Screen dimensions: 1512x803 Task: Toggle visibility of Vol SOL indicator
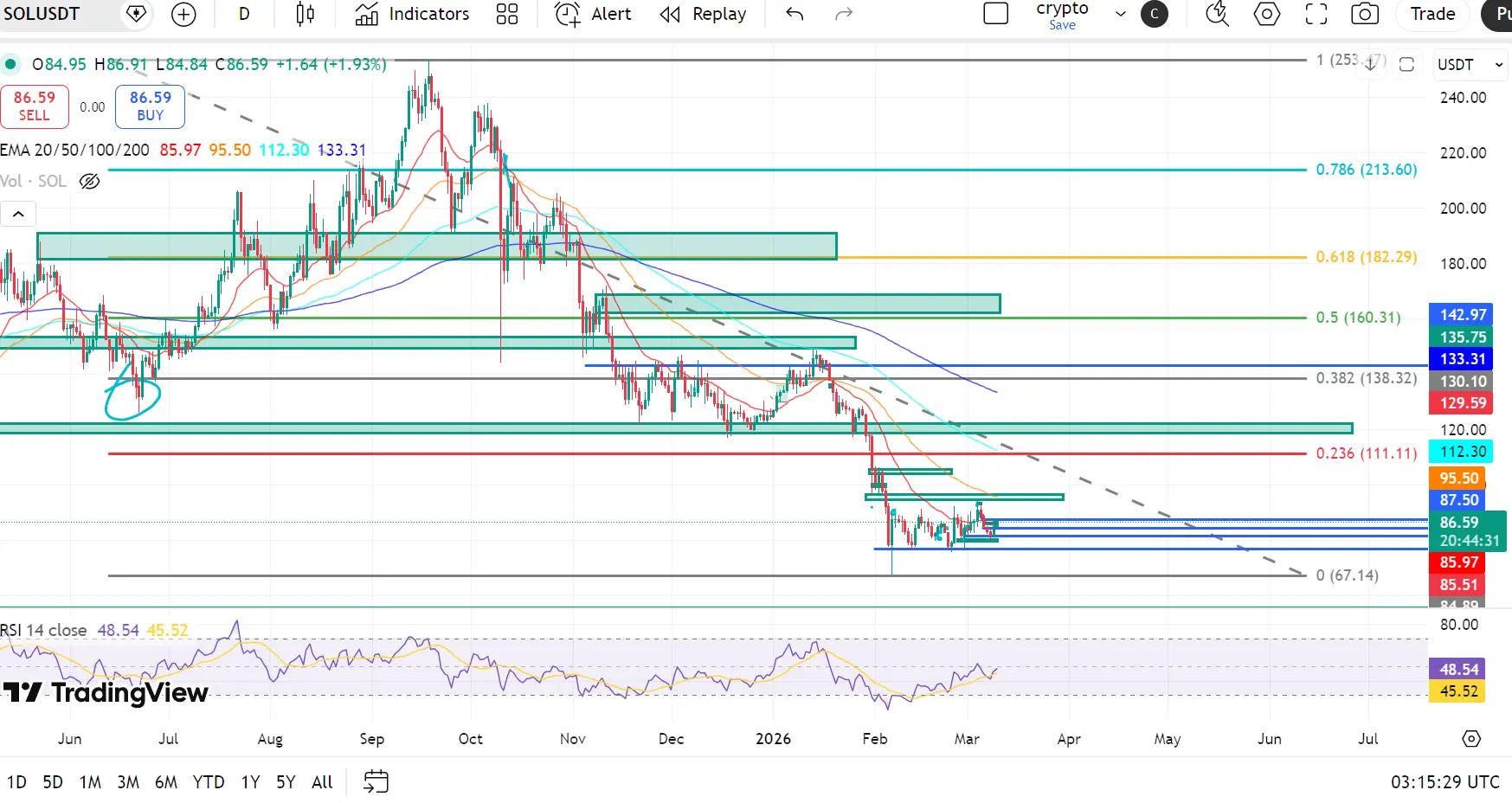(90, 181)
